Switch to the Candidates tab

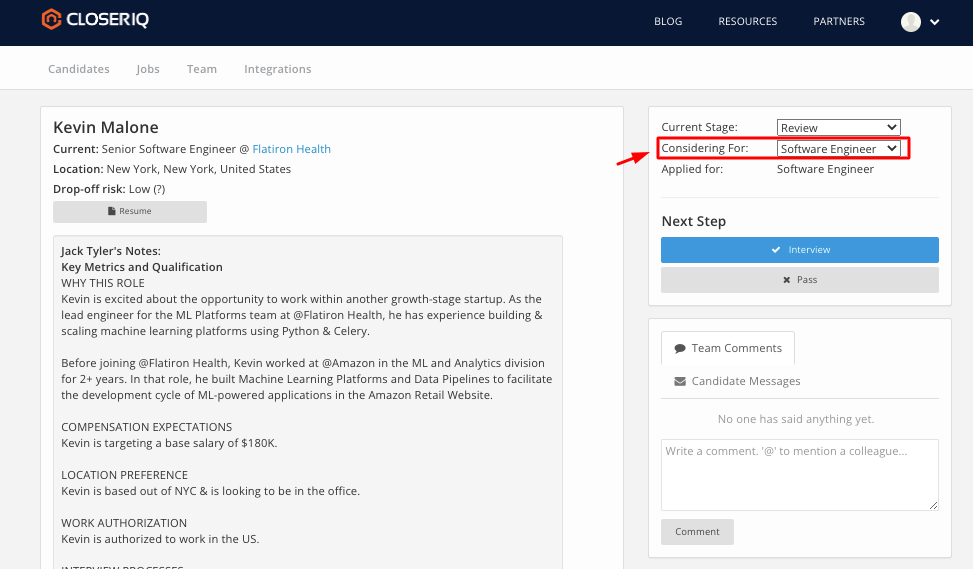click(x=79, y=69)
